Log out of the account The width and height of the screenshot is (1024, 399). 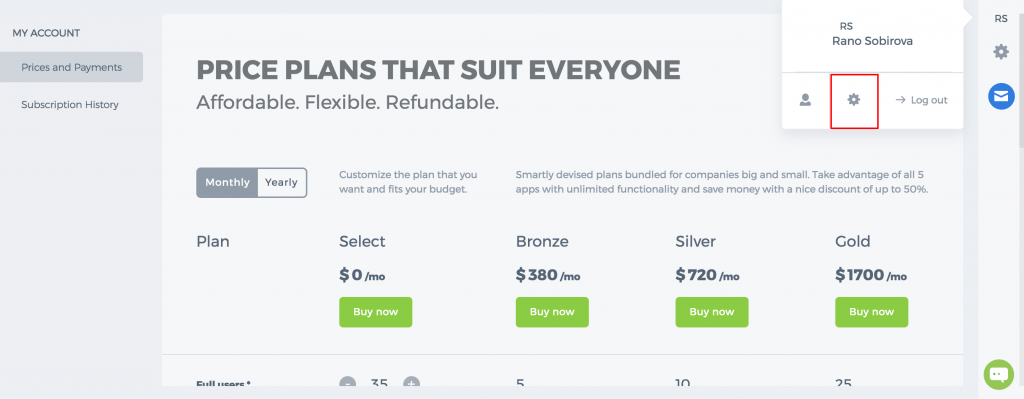coord(921,100)
